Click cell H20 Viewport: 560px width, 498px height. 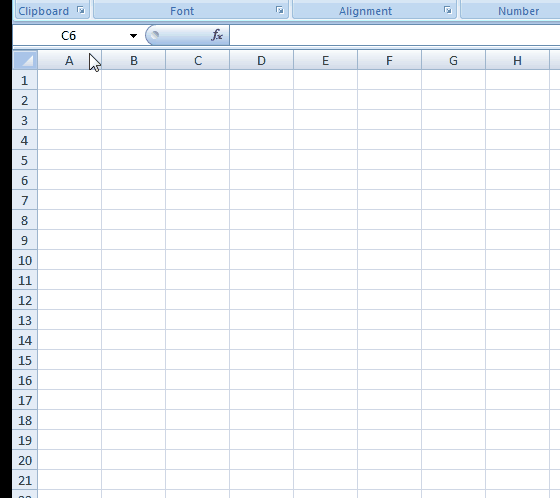[x=518, y=460]
